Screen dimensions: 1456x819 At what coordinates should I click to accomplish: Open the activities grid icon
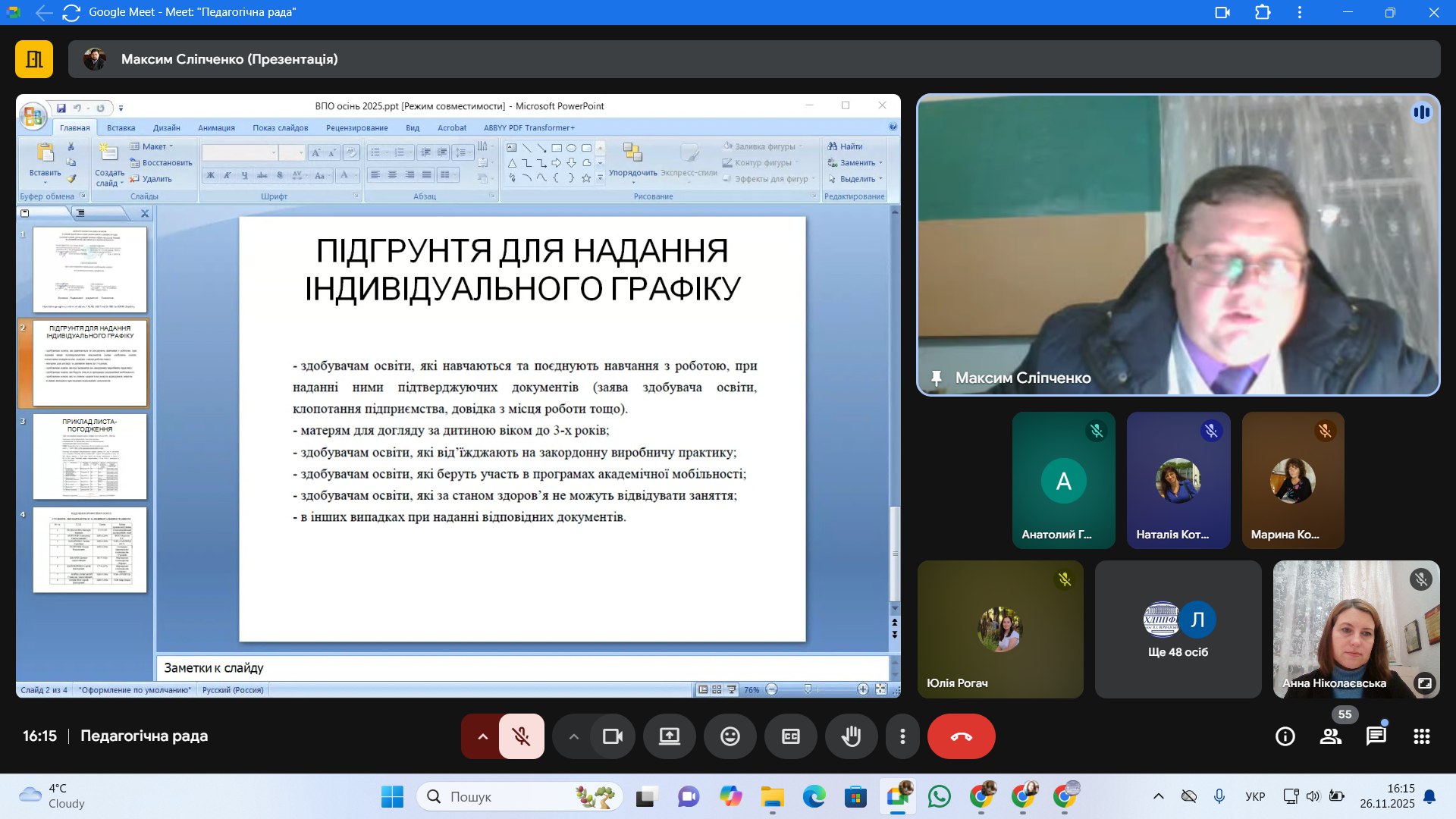[x=1421, y=736]
